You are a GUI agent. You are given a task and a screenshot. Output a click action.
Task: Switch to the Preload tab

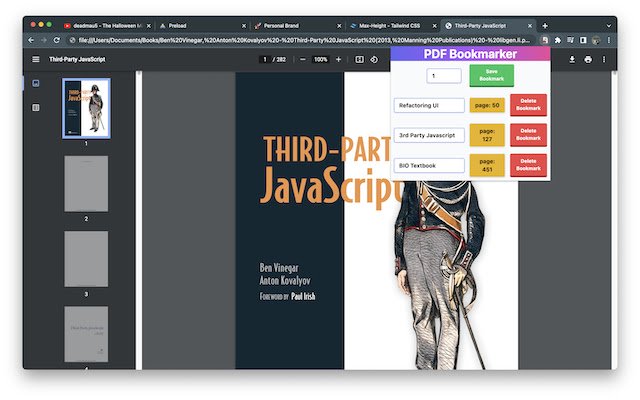(x=200, y=26)
